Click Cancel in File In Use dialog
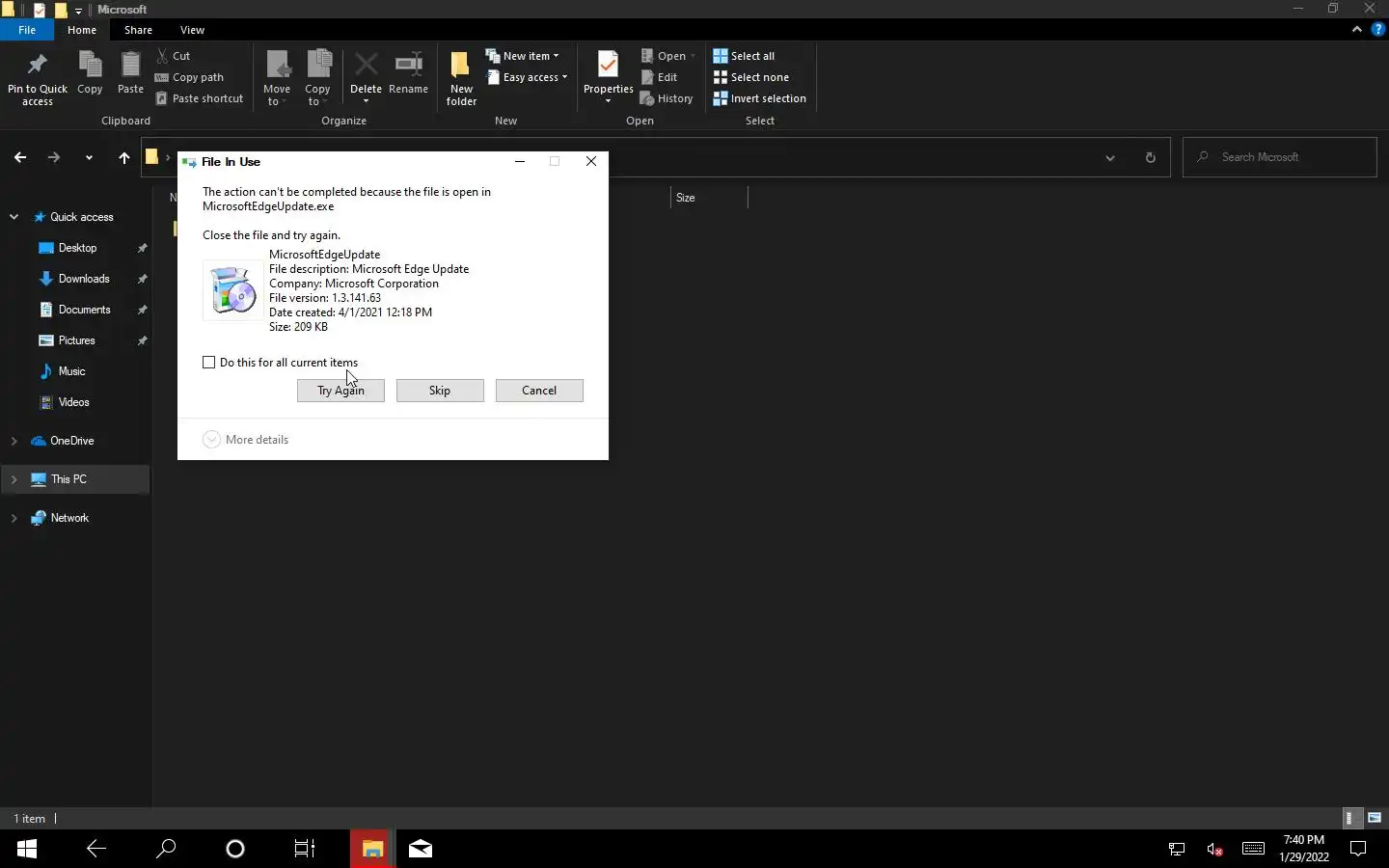 pyautogui.click(x=539, y=391)
